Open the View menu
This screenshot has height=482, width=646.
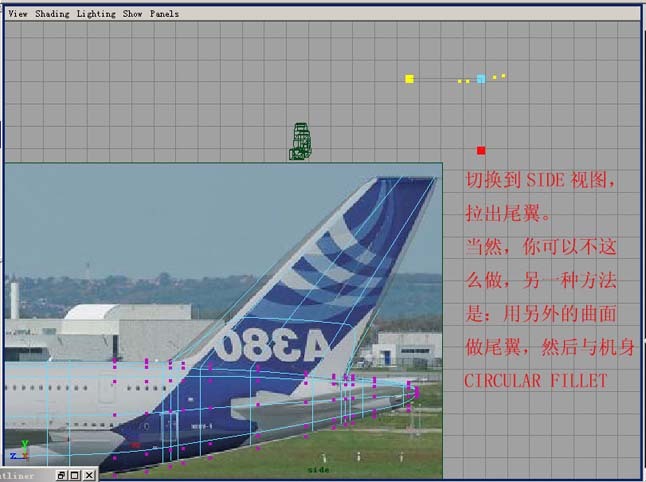(18, 14)
